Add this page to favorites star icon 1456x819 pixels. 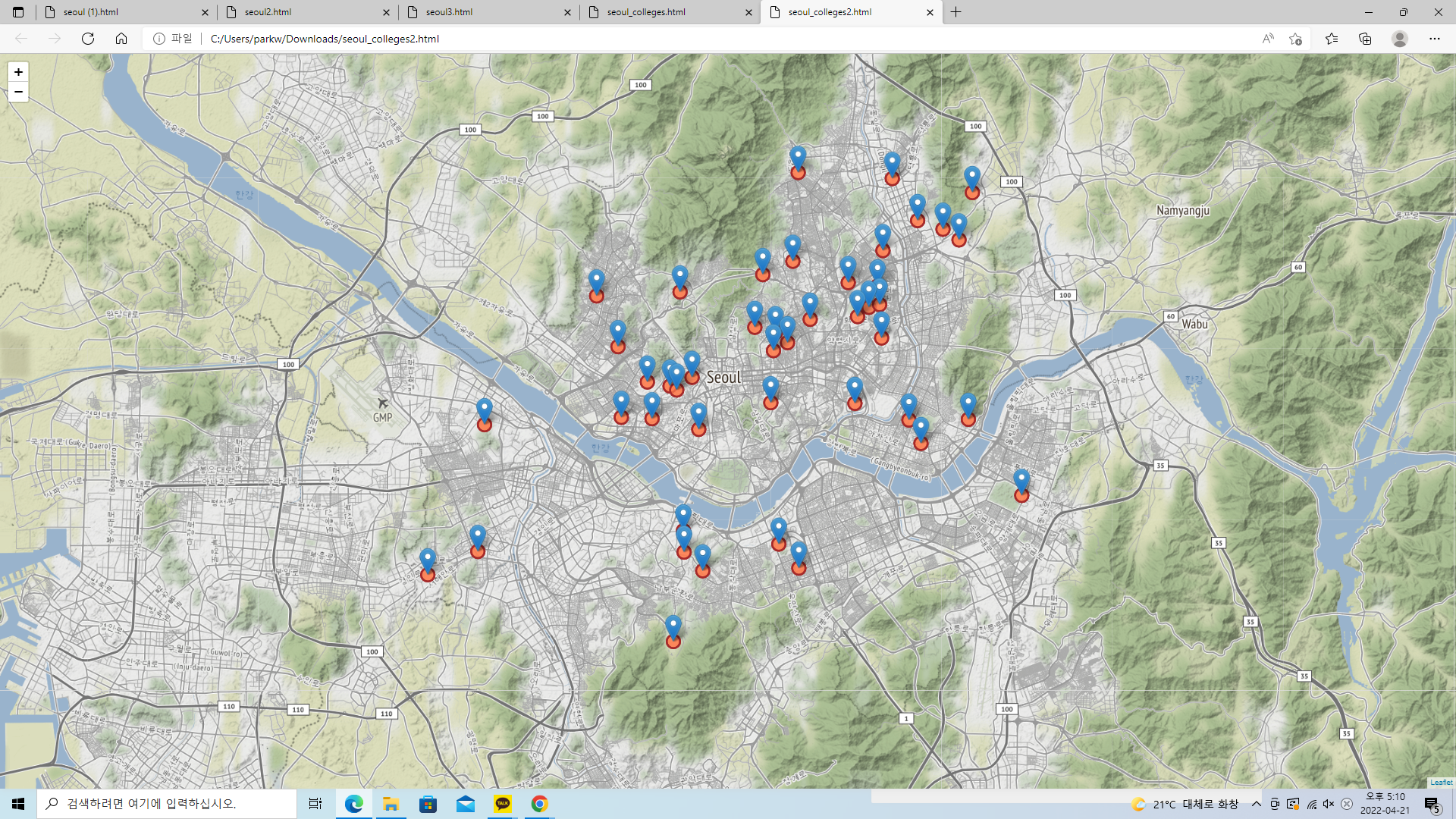tap(1295, 39)
